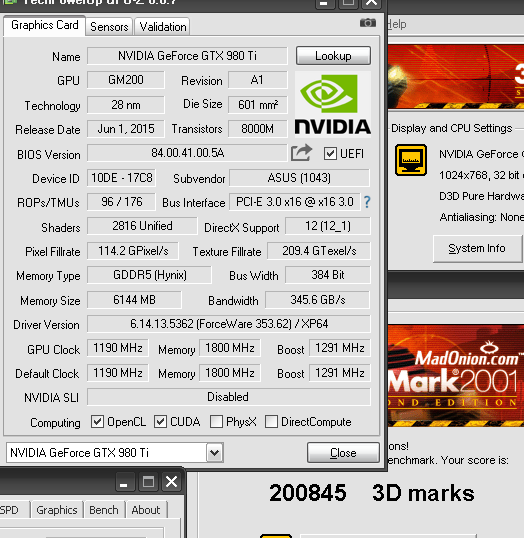Toggle the OpenCL checkbox

97,421
